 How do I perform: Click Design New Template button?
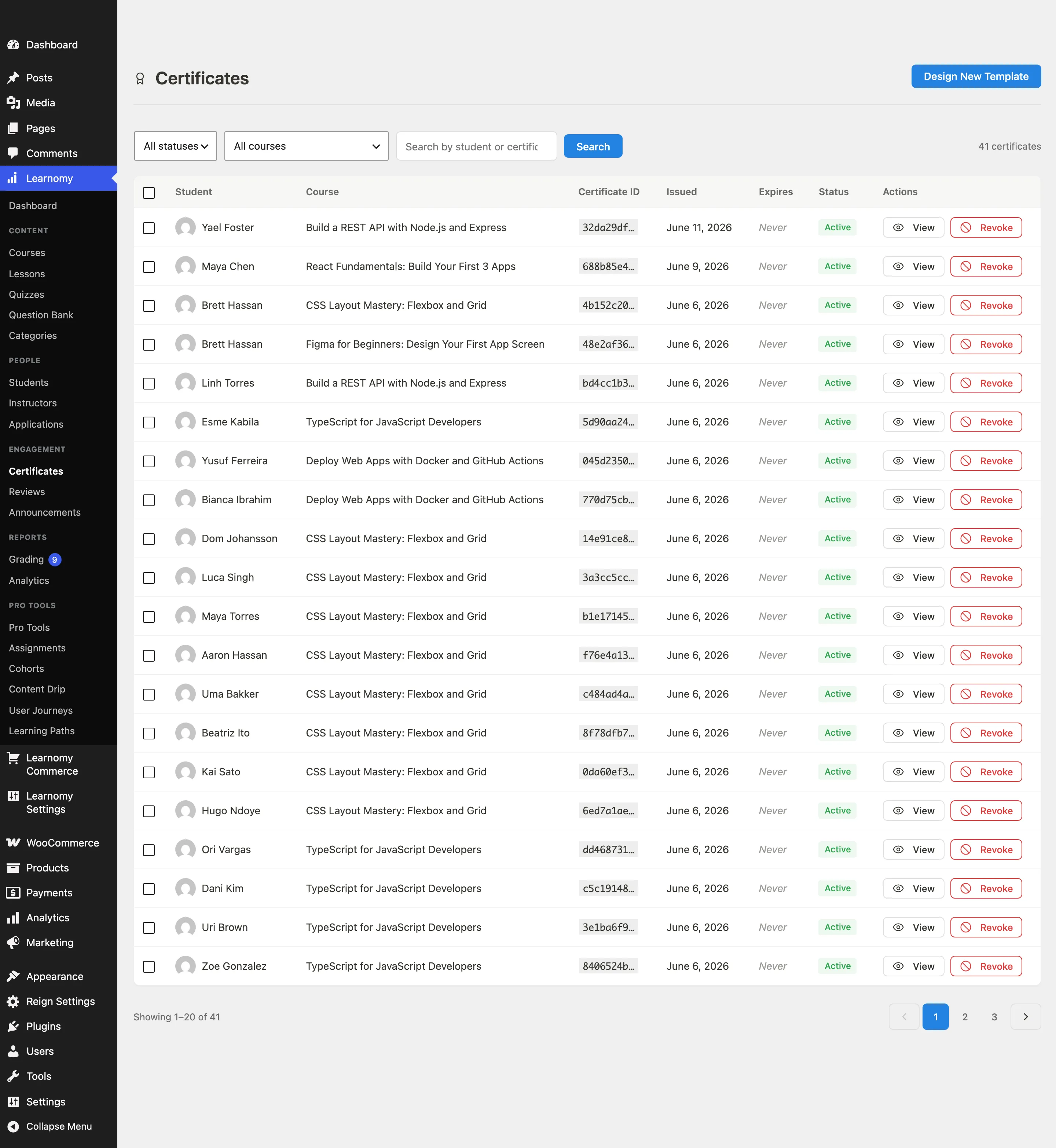(976, 77)
